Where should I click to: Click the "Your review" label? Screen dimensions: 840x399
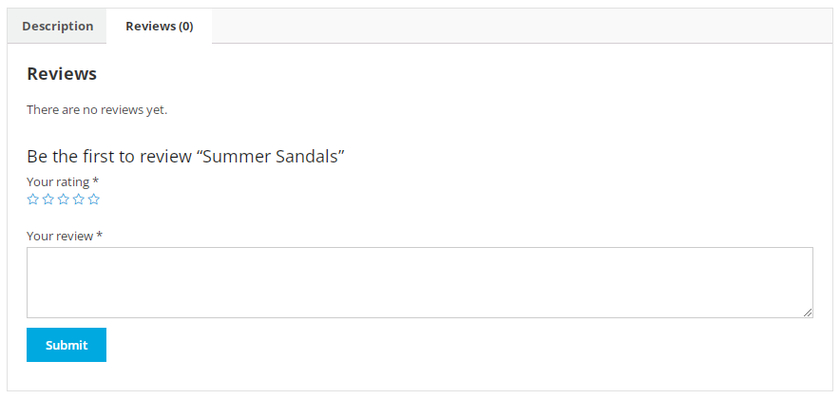point(60,236)
